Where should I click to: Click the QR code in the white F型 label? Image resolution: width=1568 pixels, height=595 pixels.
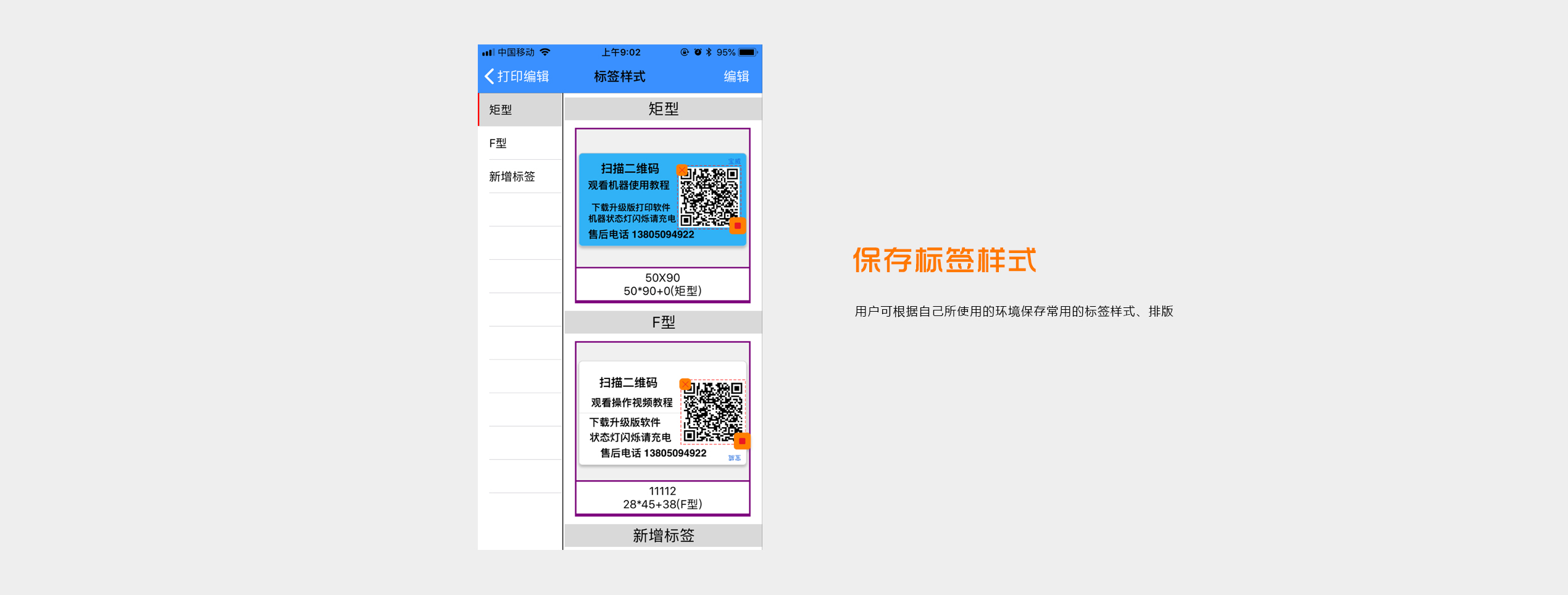(713, 412)
